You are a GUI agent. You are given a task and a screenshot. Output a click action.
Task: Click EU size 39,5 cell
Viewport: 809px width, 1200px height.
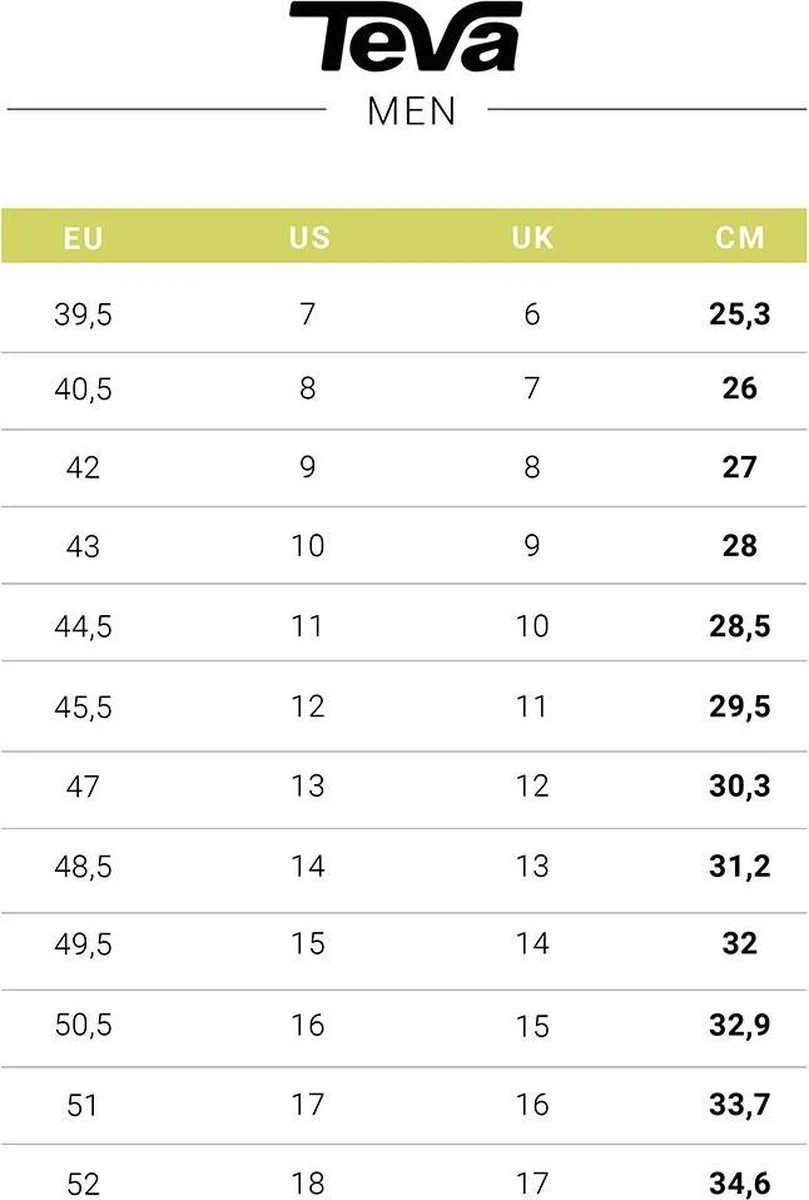tap(83, 315)
